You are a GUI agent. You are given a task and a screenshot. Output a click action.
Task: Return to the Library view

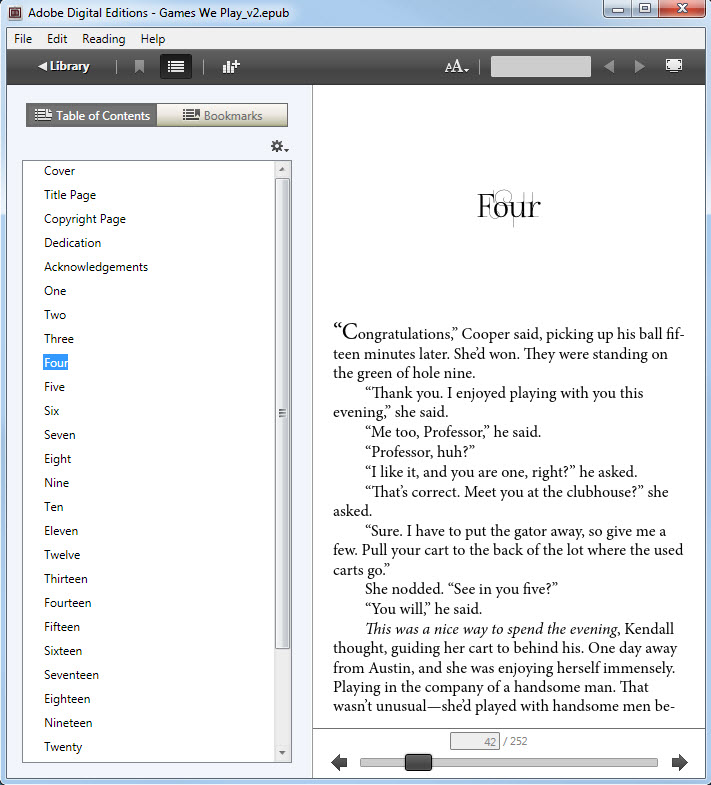(x=64, y=67)
